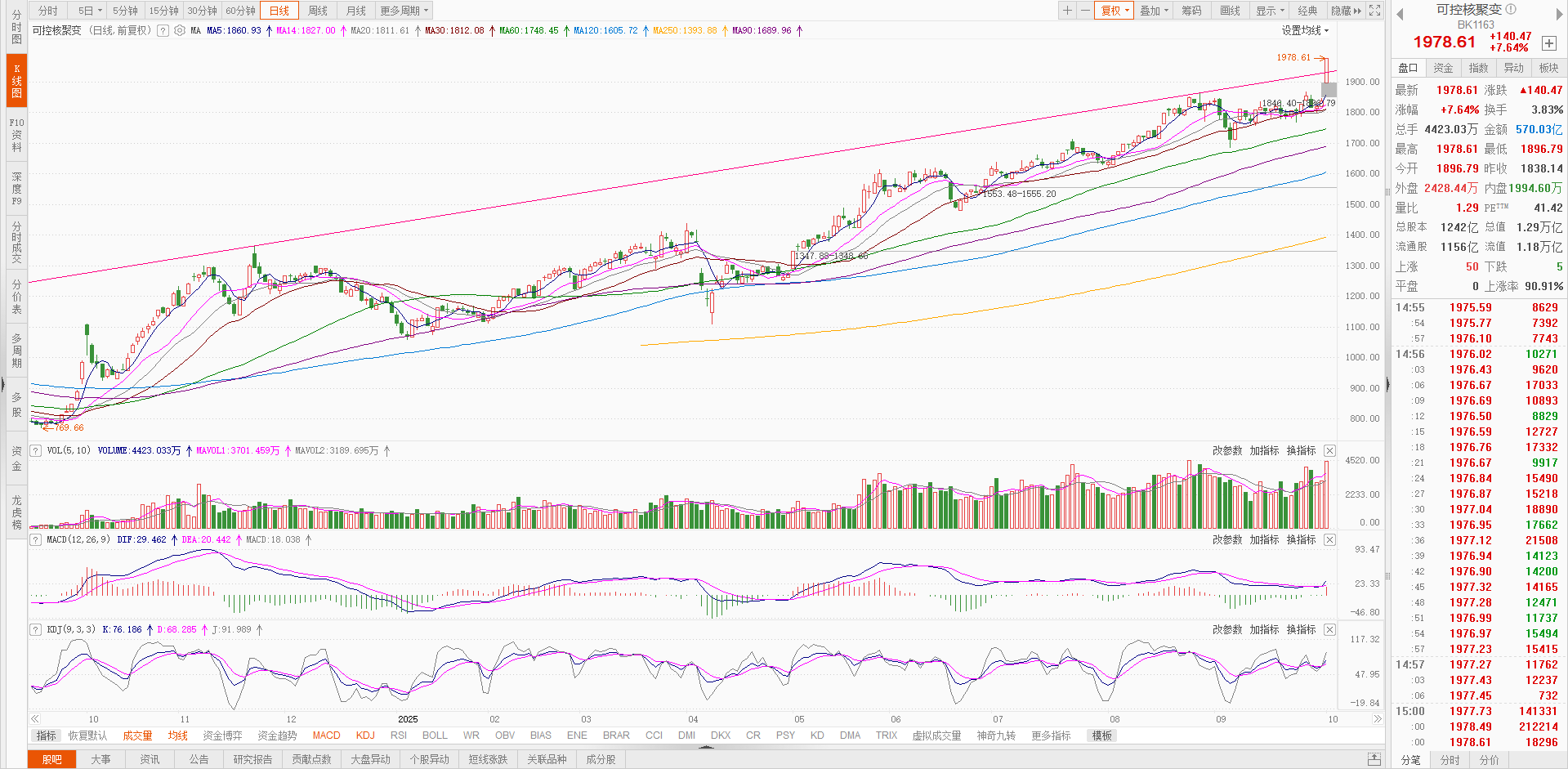The width and height of the screenshot is (1568, 769).
Task: Add 可控核聚变 to watchlist with plus box icon
Action: [x=1548, y=43]
